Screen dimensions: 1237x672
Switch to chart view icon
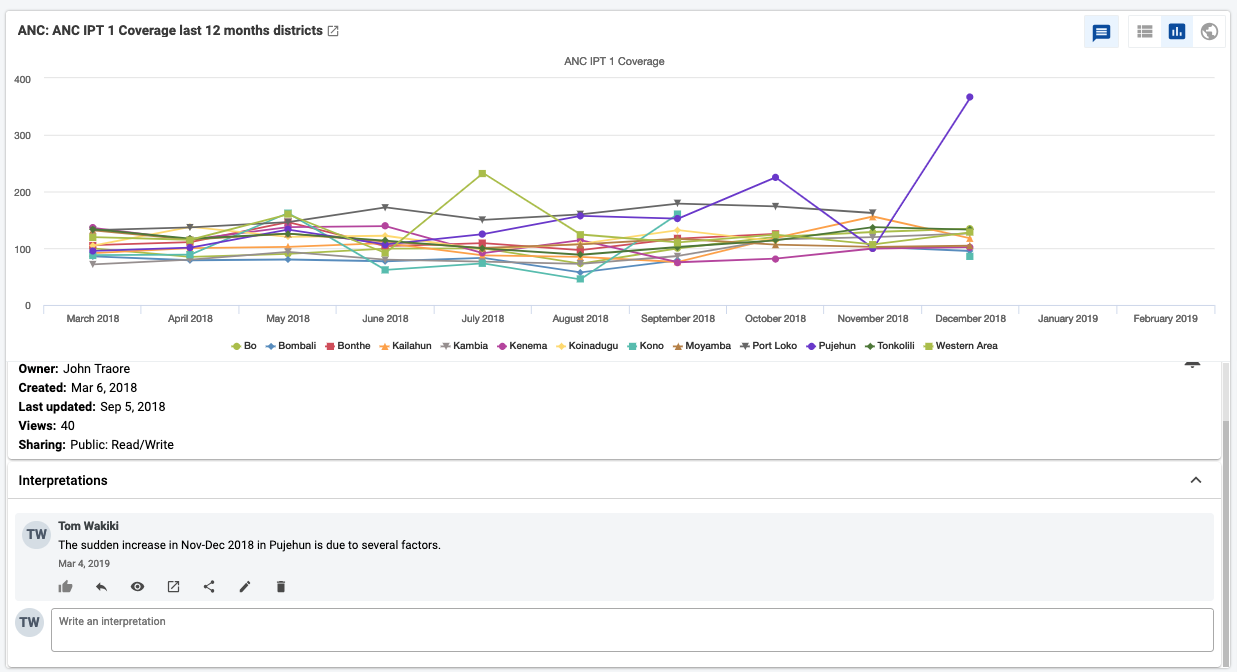tap(1177, 32)
